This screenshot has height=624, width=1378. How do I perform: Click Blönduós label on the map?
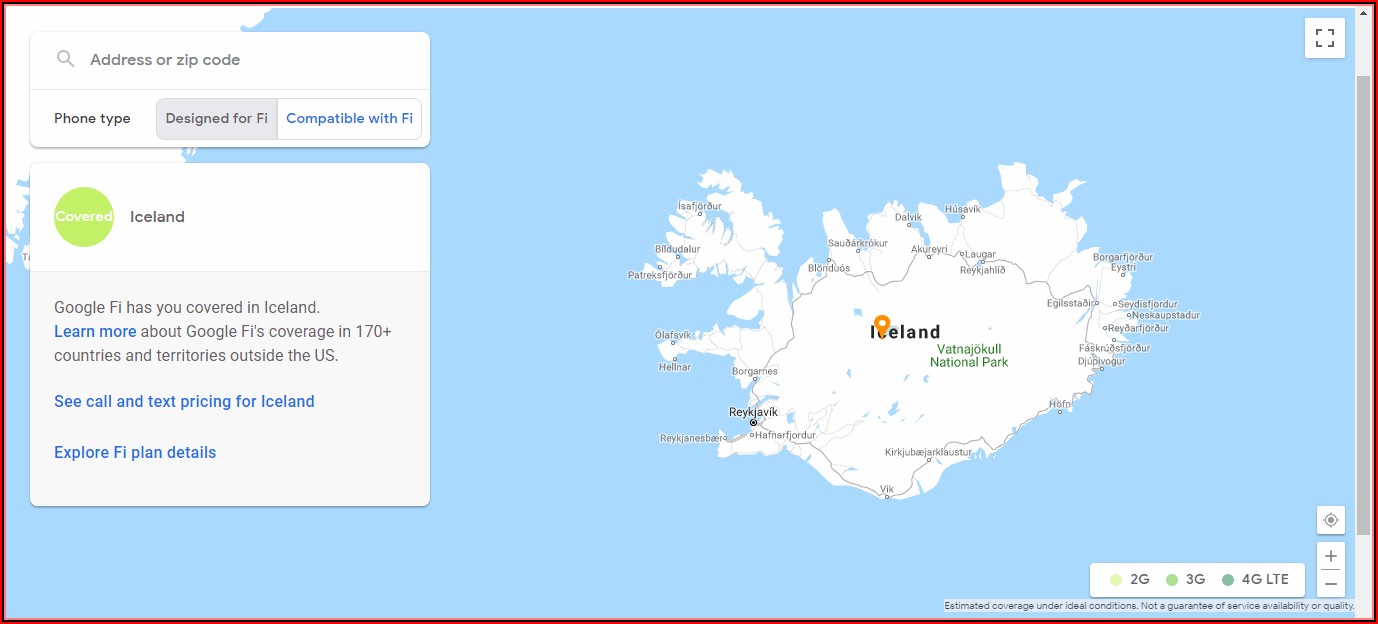click(x=829, y=268)
